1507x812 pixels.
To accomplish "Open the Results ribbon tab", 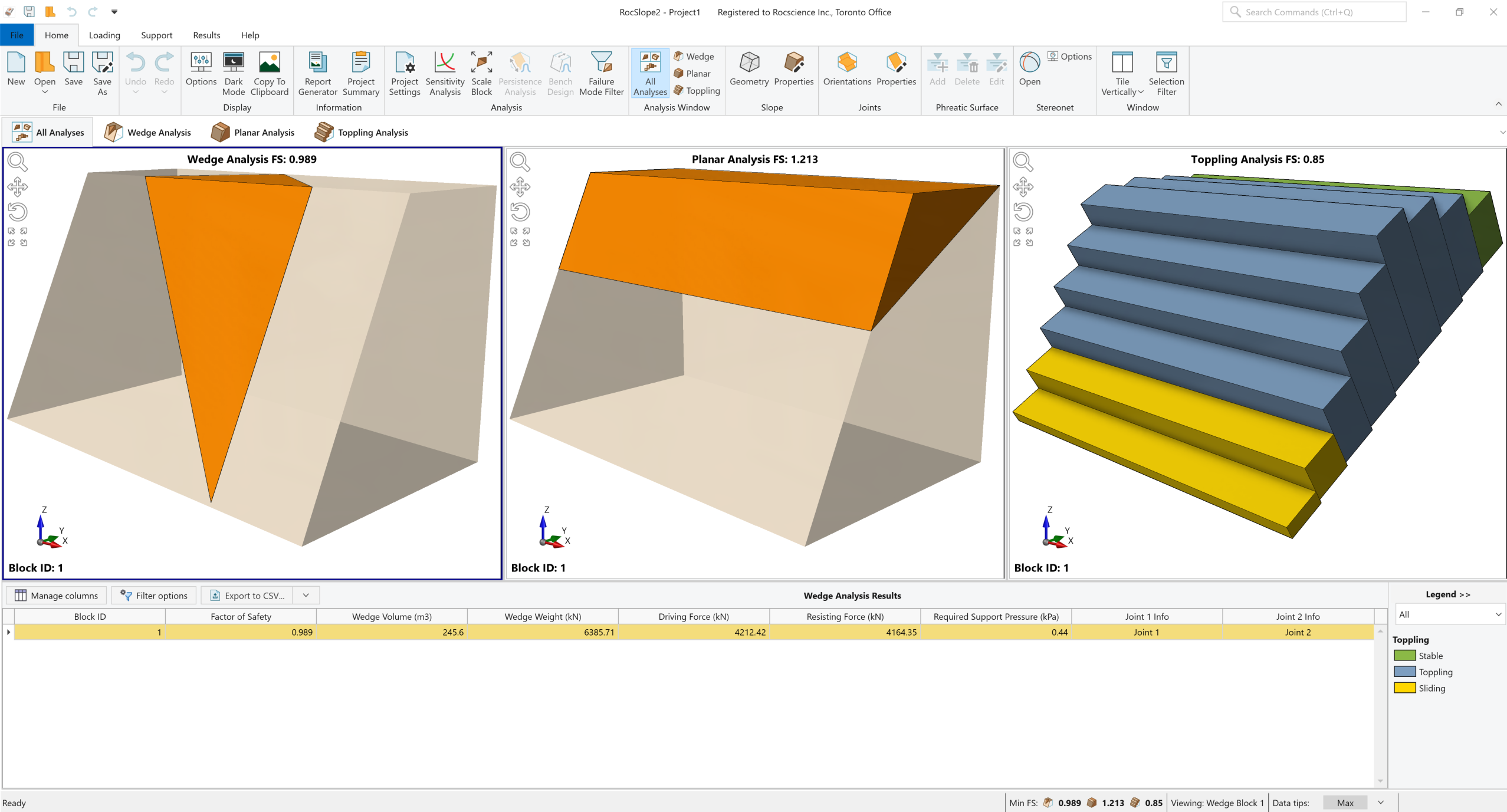I will (206, 35).
